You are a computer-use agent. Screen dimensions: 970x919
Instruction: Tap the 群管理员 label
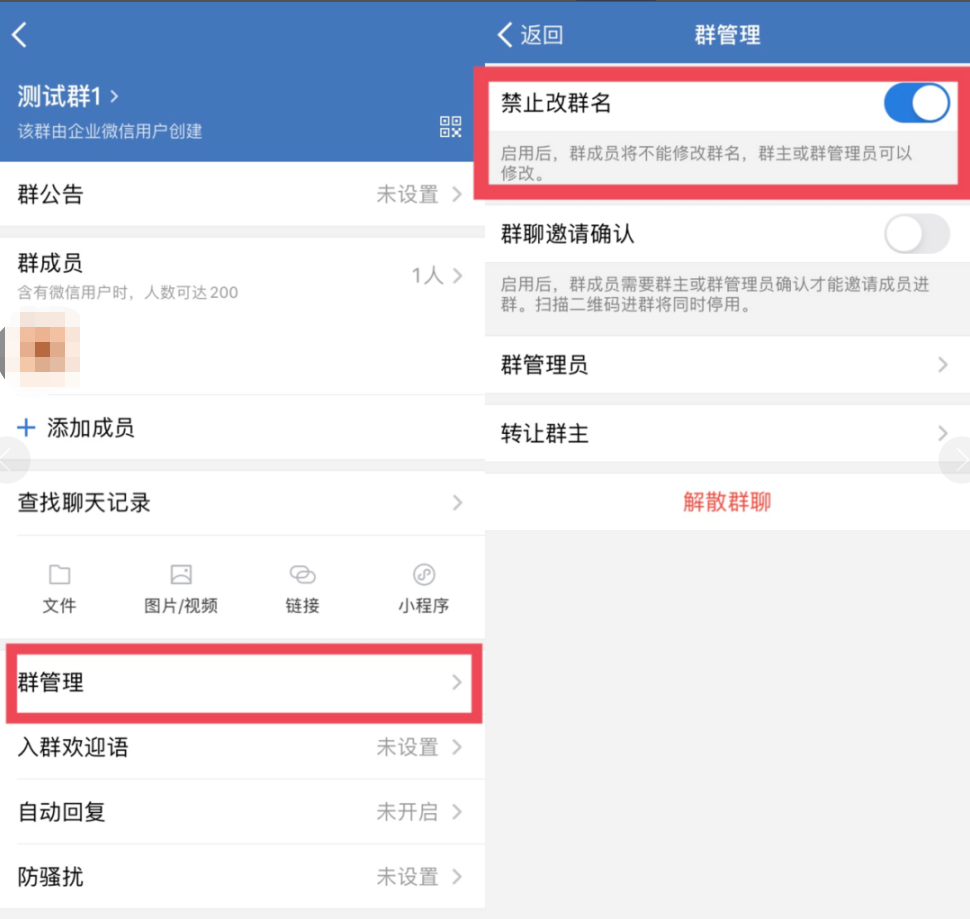click(544, 365)
